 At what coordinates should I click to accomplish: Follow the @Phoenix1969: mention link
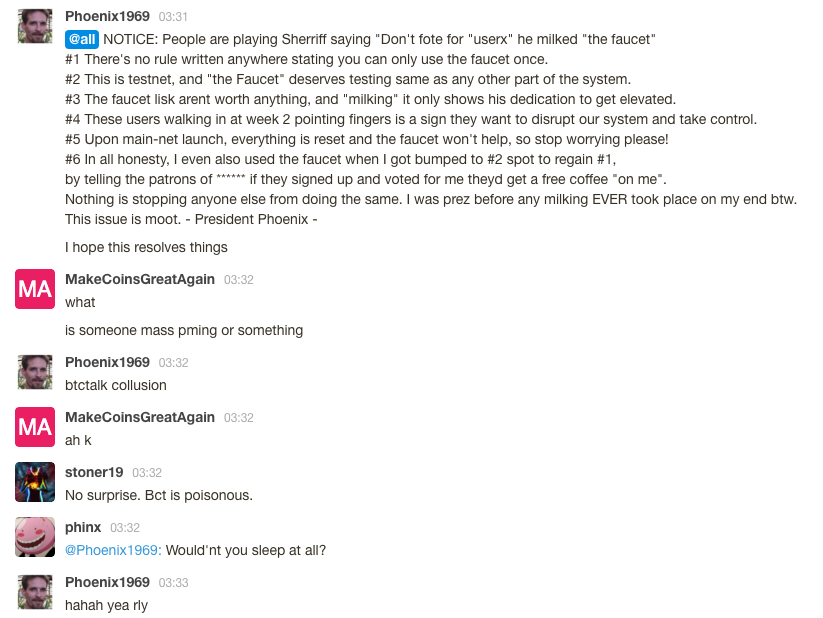click(113, 550)
